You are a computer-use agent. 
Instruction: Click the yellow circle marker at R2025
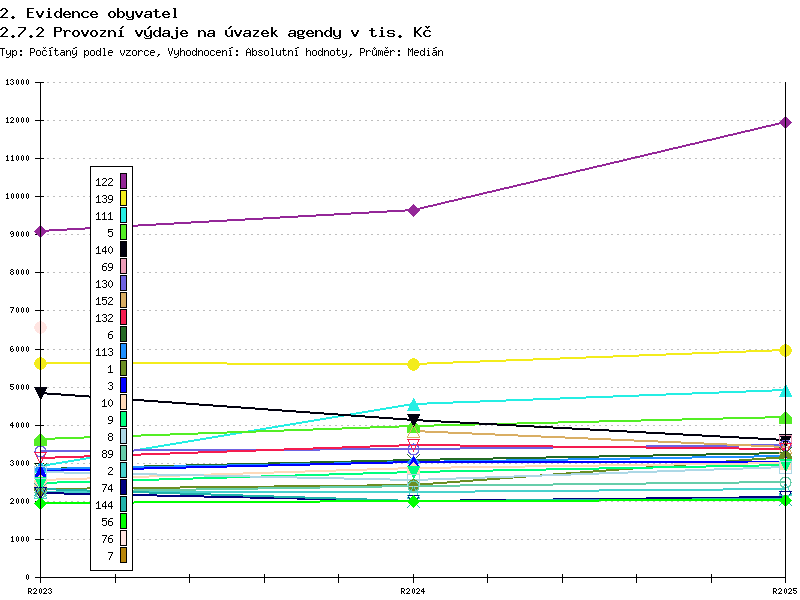point(785,350)
